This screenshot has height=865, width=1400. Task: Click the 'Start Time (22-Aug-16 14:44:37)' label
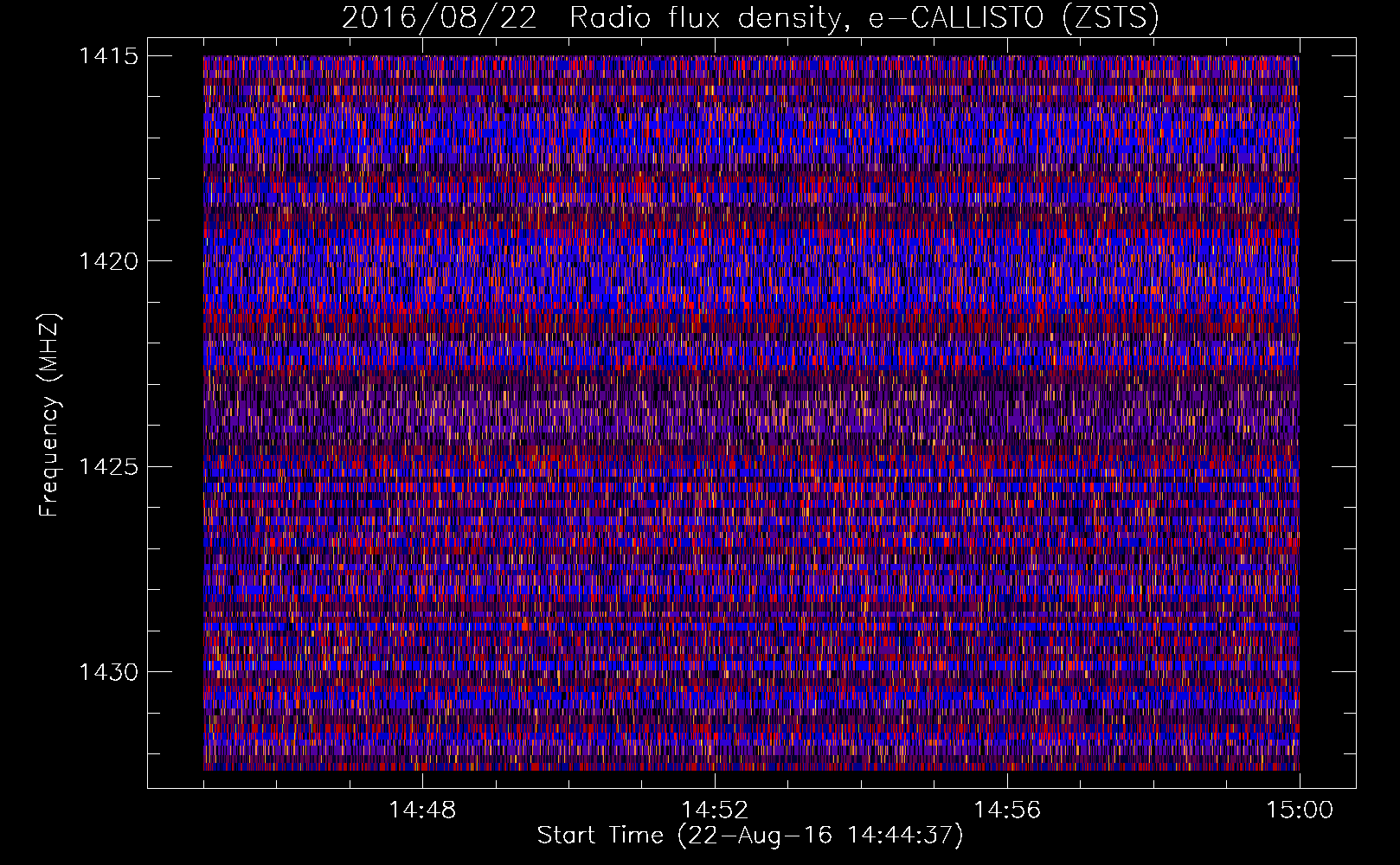click(x=750, y=836)
